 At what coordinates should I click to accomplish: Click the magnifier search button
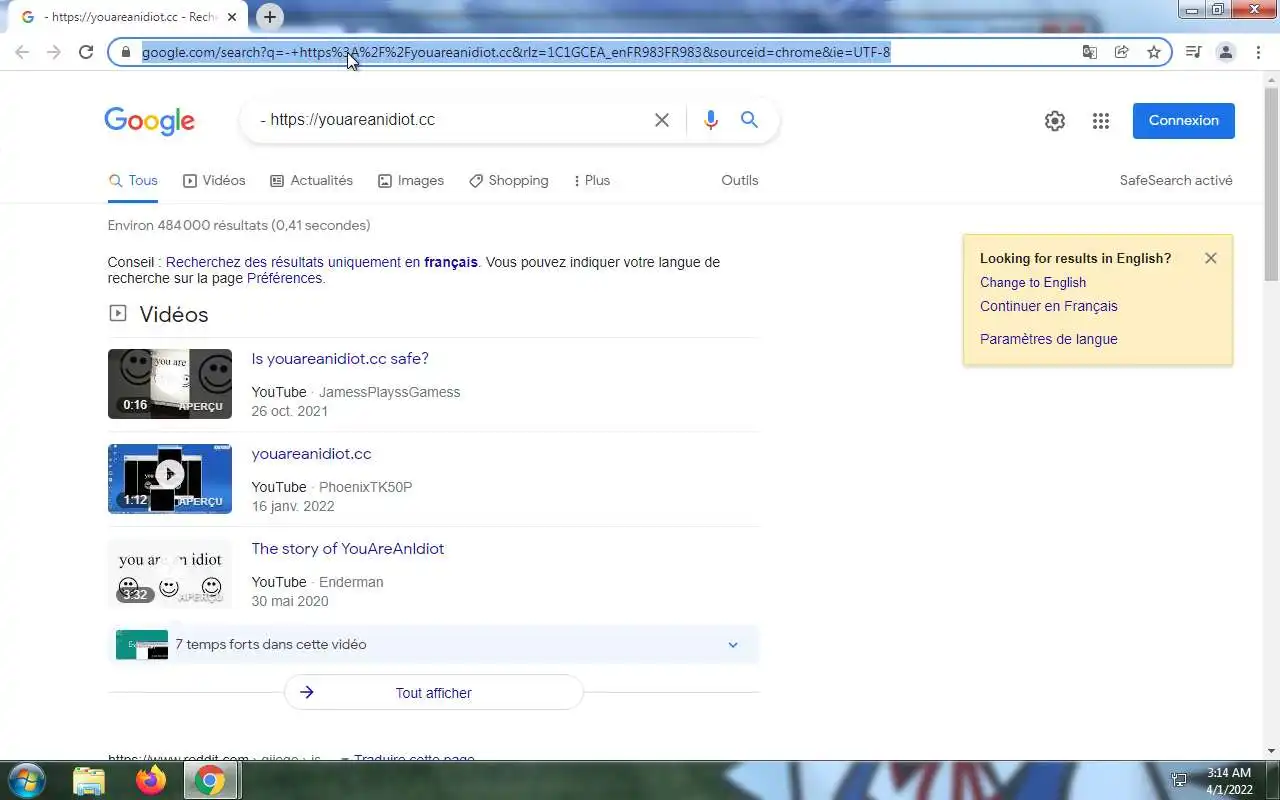pos(749,120)
